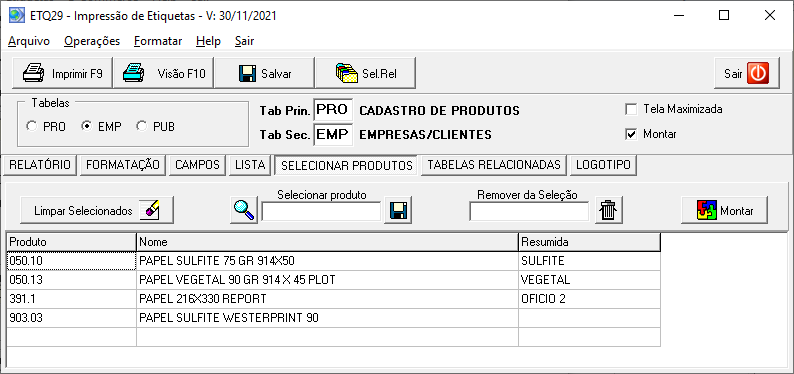The image size is (794, 374).
Task: Click the Tab Sec. EMP field
Action: click(x=333, y=135)
